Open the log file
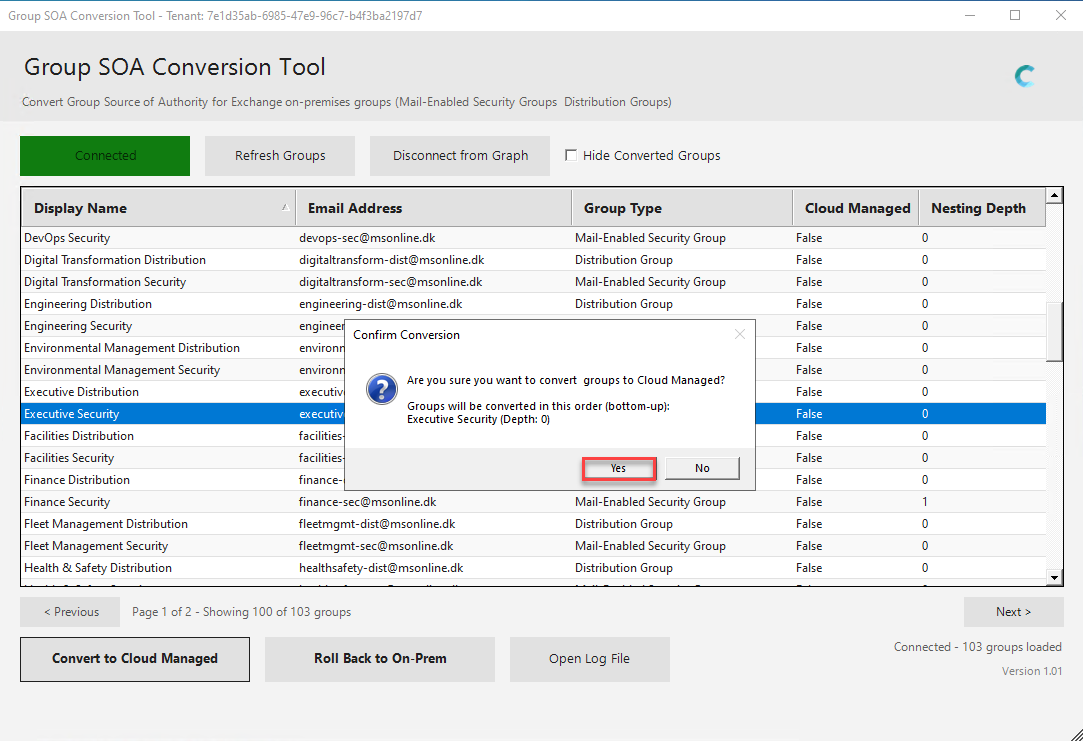Image resolution: width=1083 pixels, height=741 pixels. [x=589, y=659]
